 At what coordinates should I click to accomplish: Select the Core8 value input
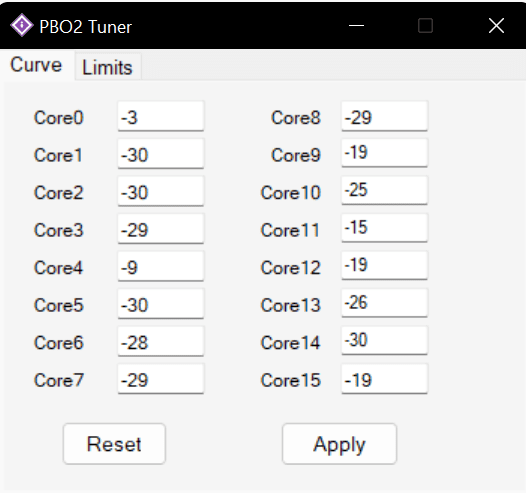tap(384, 116)
